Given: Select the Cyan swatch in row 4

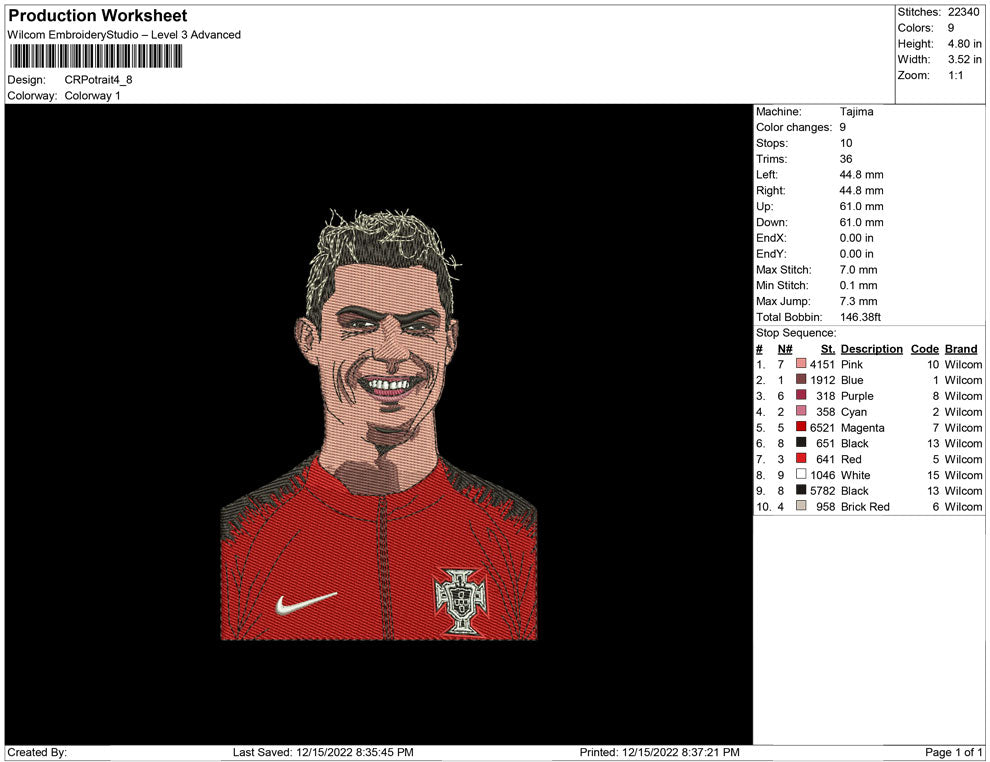Looking at the screenshot, I should (801, 411).
